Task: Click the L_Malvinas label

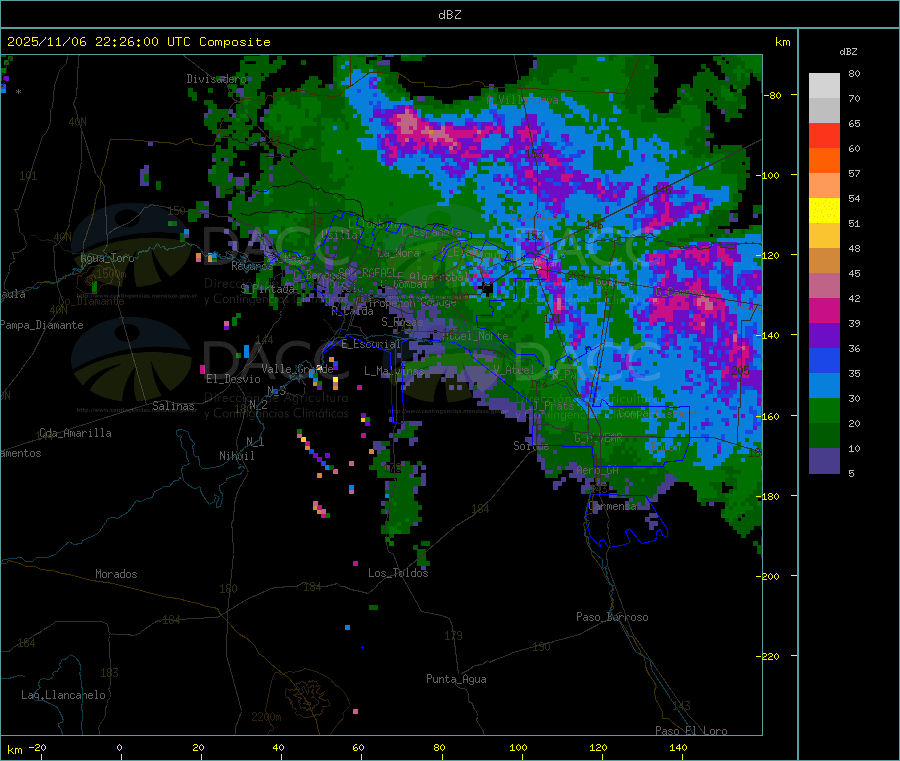Action: [394, 371]
